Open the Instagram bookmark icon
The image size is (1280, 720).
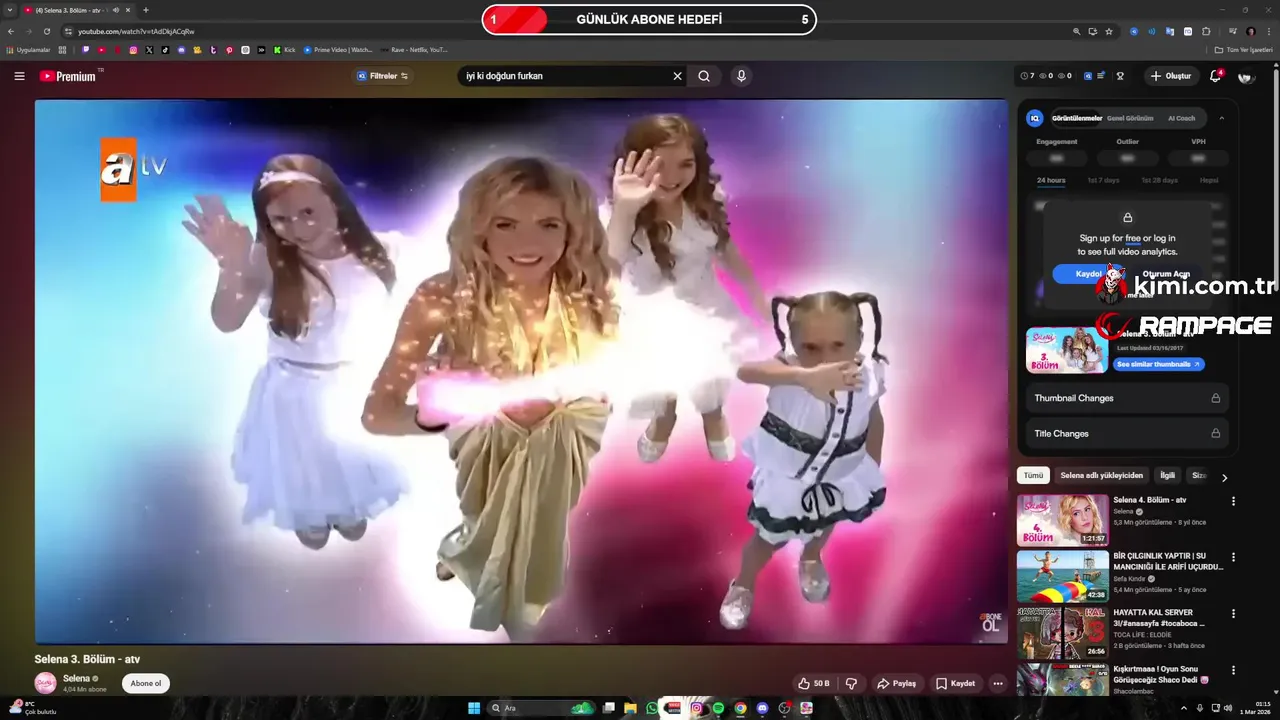tap(133, 49)
